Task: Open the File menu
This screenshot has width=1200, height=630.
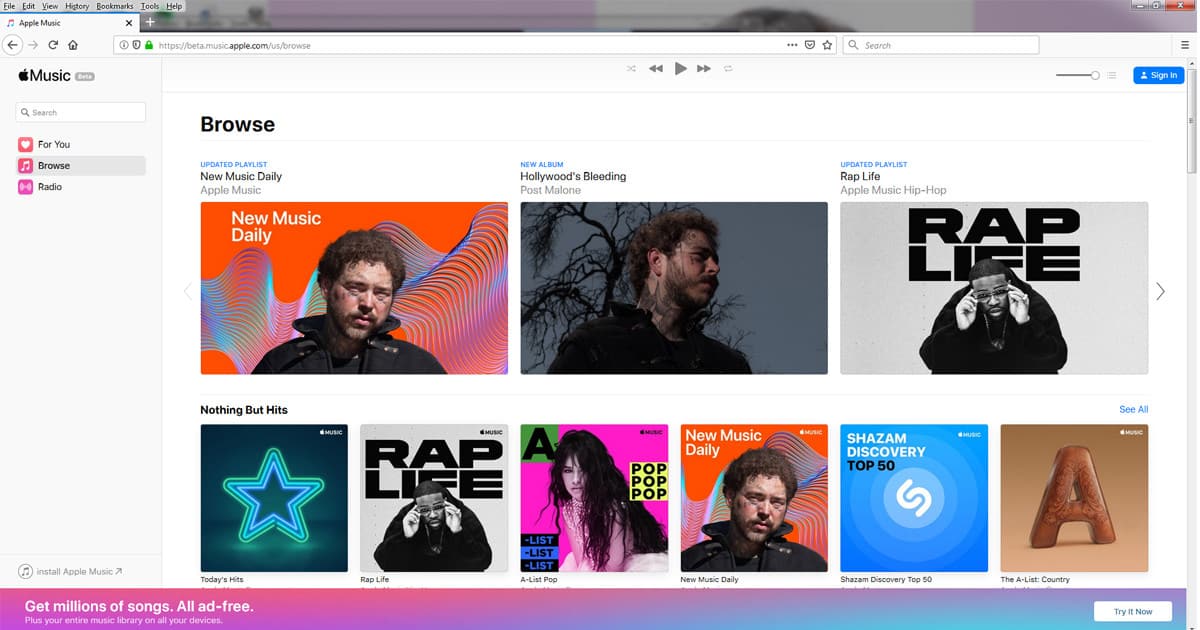Action: (x=10, y=6)
